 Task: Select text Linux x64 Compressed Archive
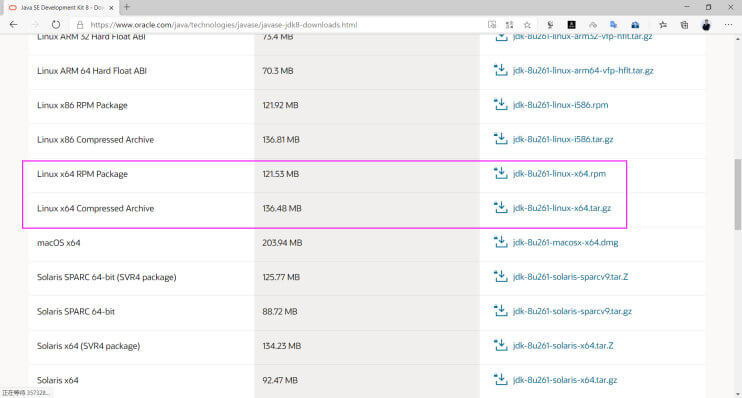click(x=96, y=208)
